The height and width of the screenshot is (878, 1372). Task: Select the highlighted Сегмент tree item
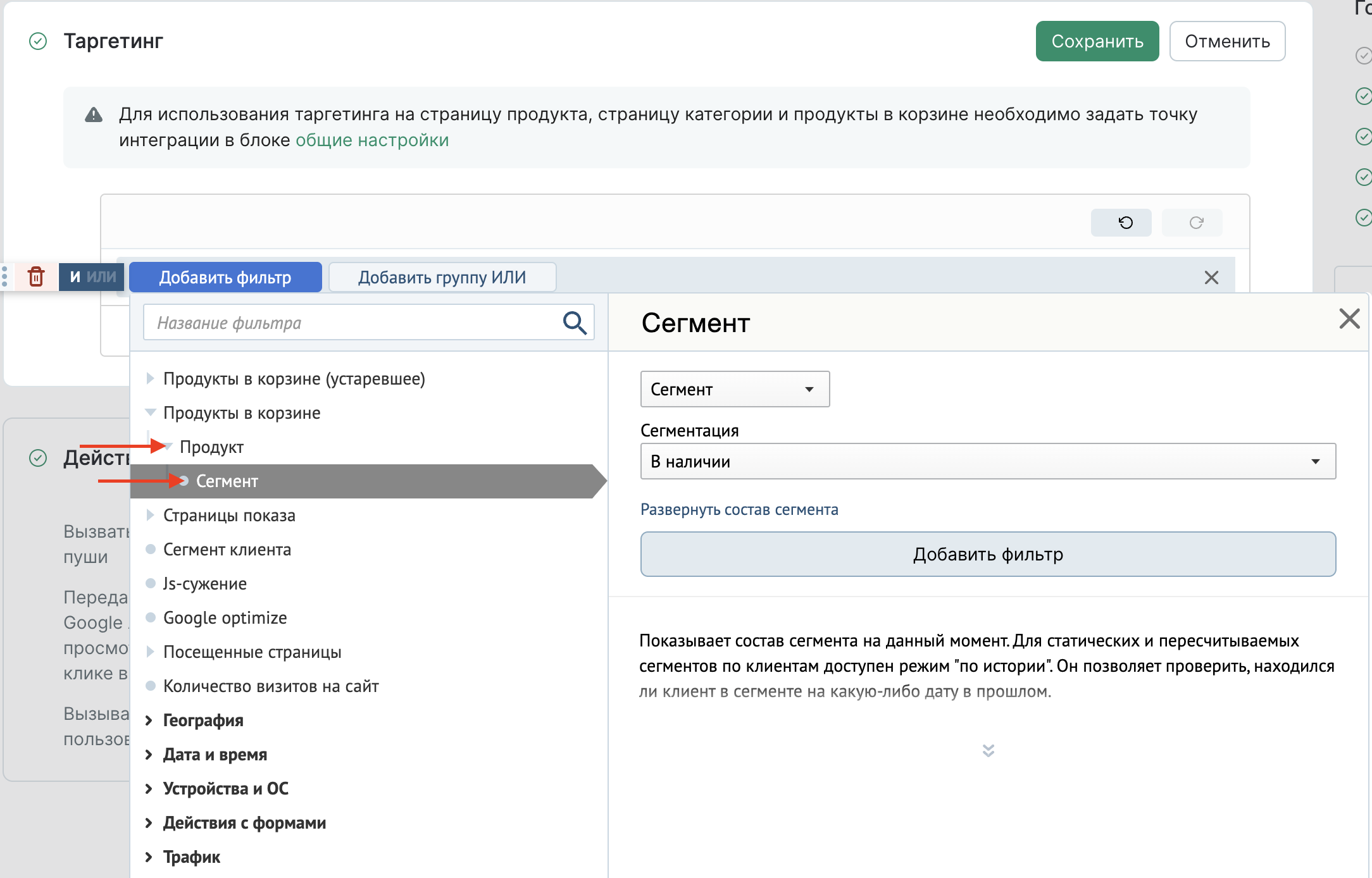click(x=368, y=481)
